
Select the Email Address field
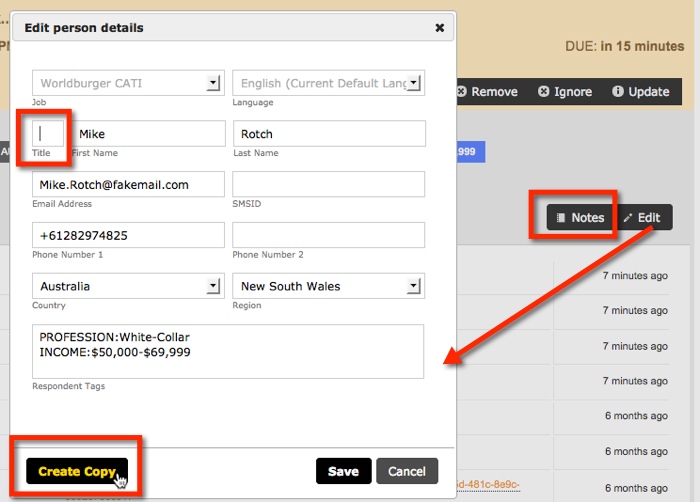point(128,185)
